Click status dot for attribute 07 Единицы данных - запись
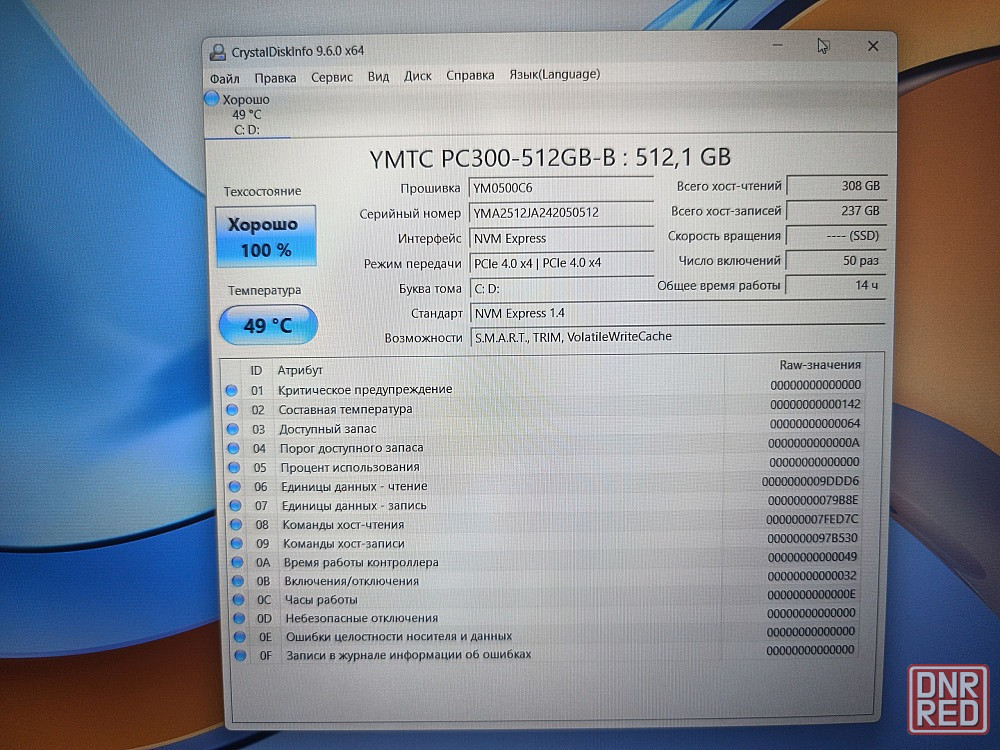Screen dimensions: 1000x750 coord(235,506)
